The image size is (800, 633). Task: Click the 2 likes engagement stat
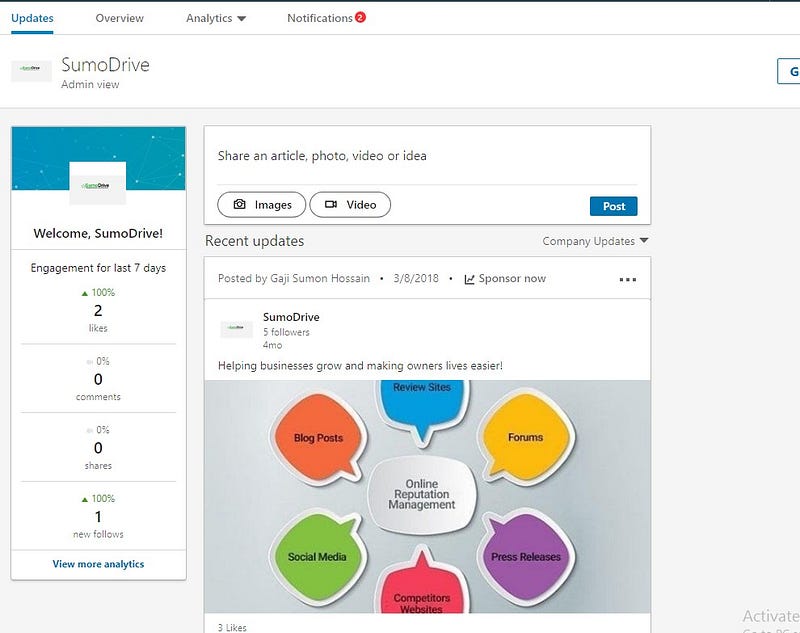tap(98, 311)
